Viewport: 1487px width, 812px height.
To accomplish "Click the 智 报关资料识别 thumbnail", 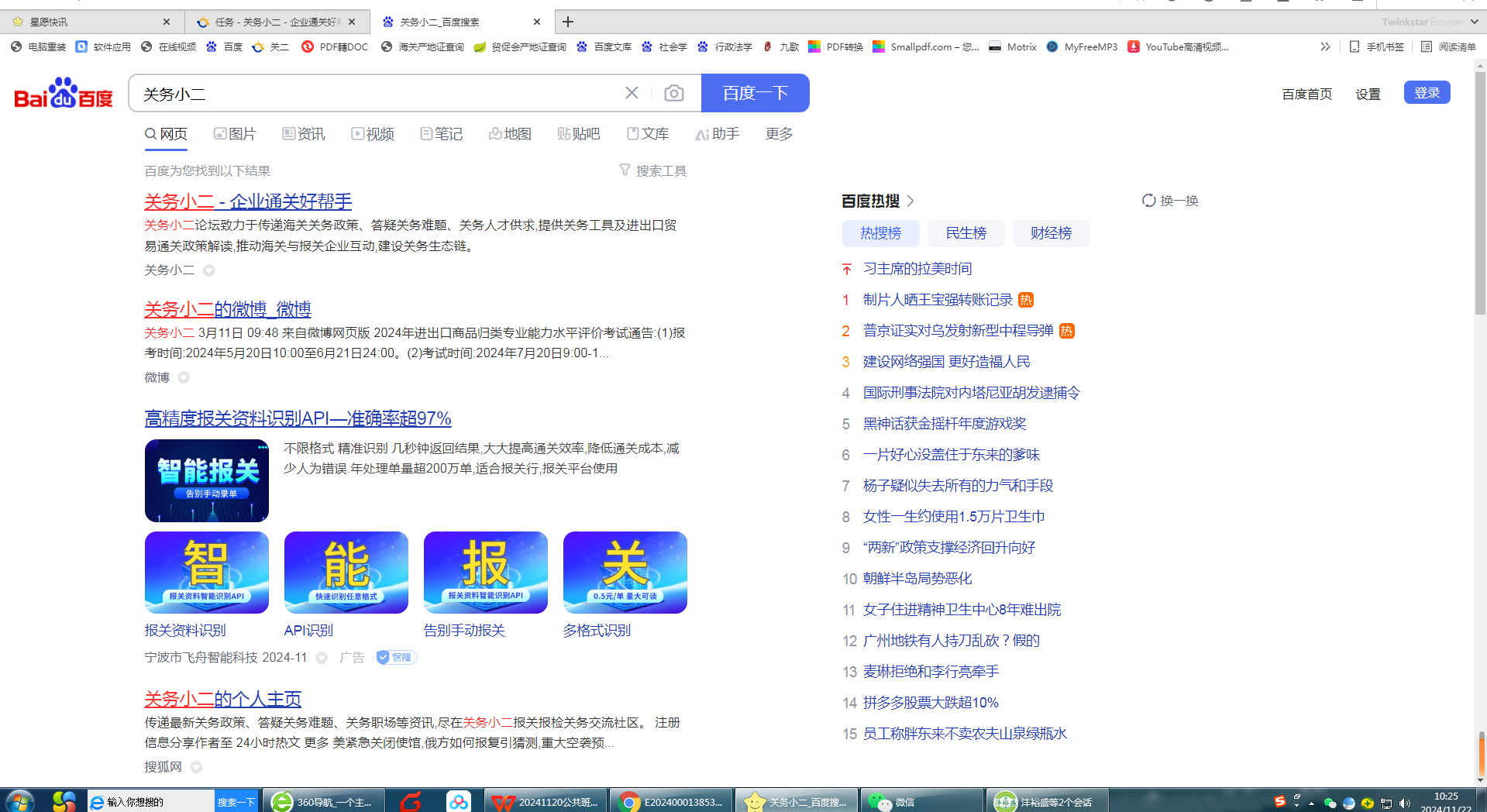I will coord(207,573).
